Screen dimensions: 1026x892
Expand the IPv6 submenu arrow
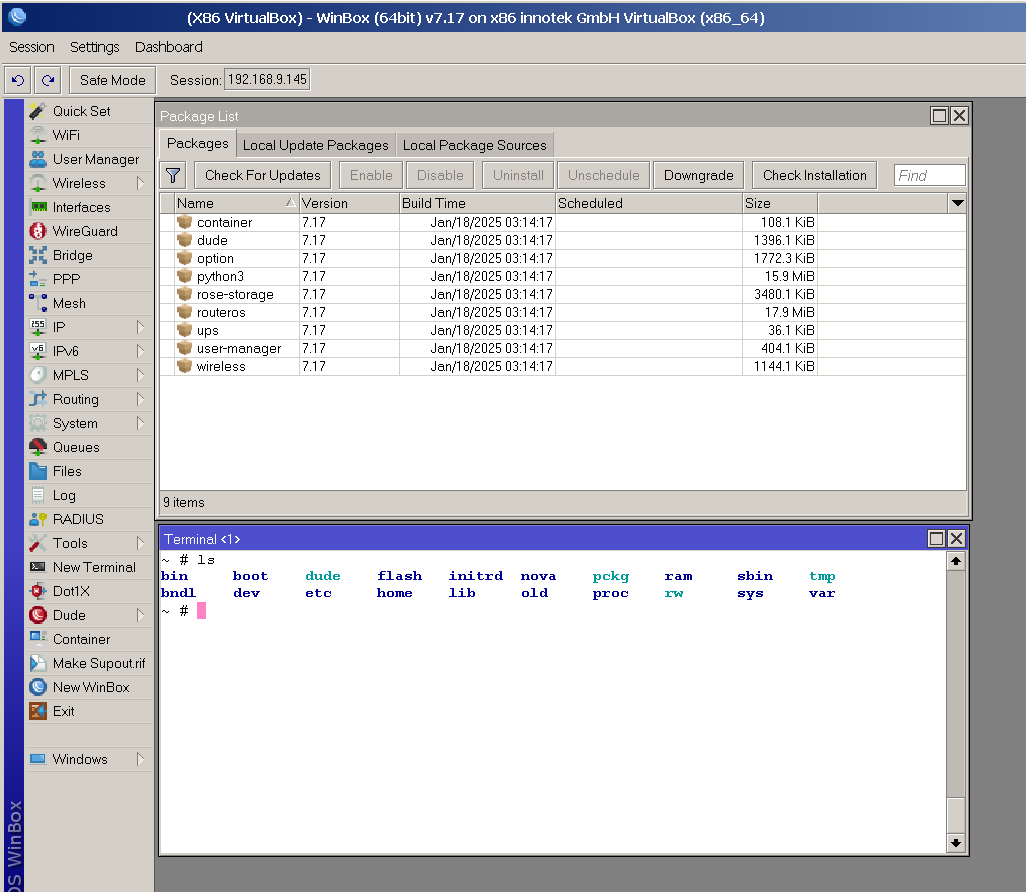tap(140, 351)
